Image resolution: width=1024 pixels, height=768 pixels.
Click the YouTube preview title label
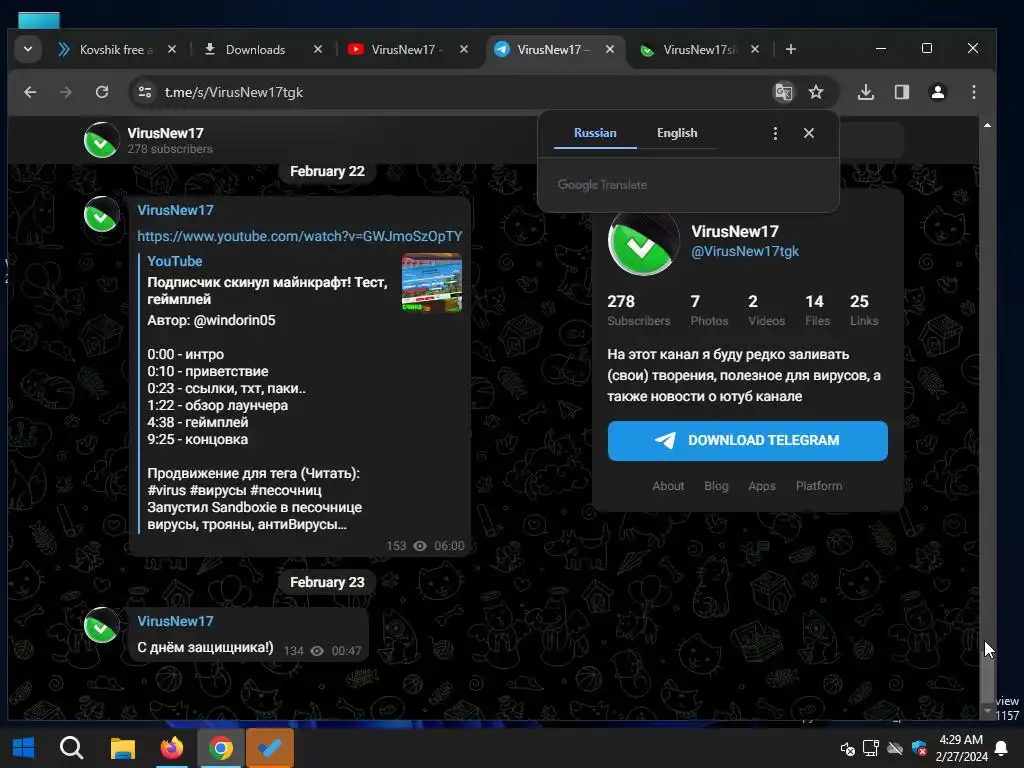pos(174,261)
